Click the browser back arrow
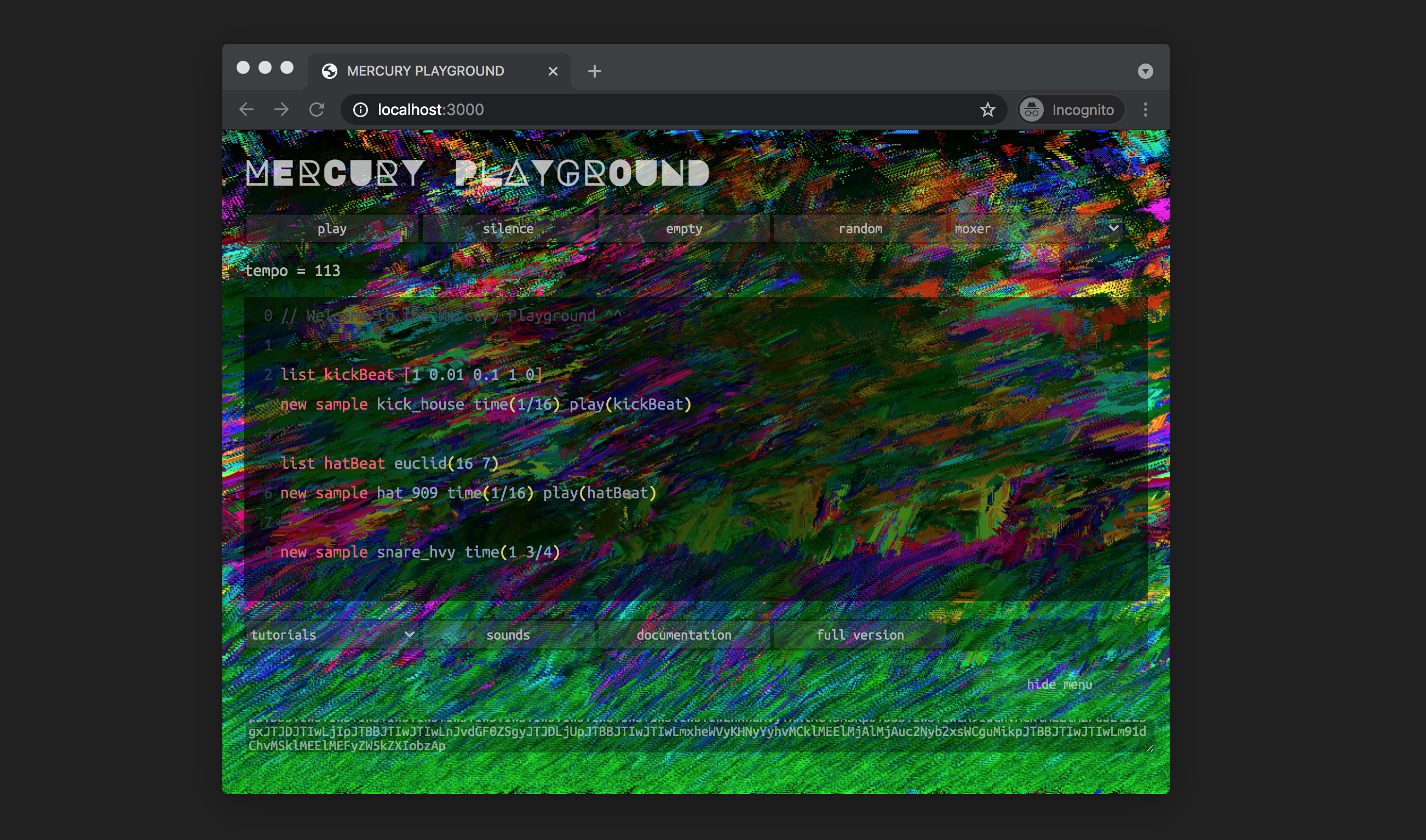 [246, 110]
